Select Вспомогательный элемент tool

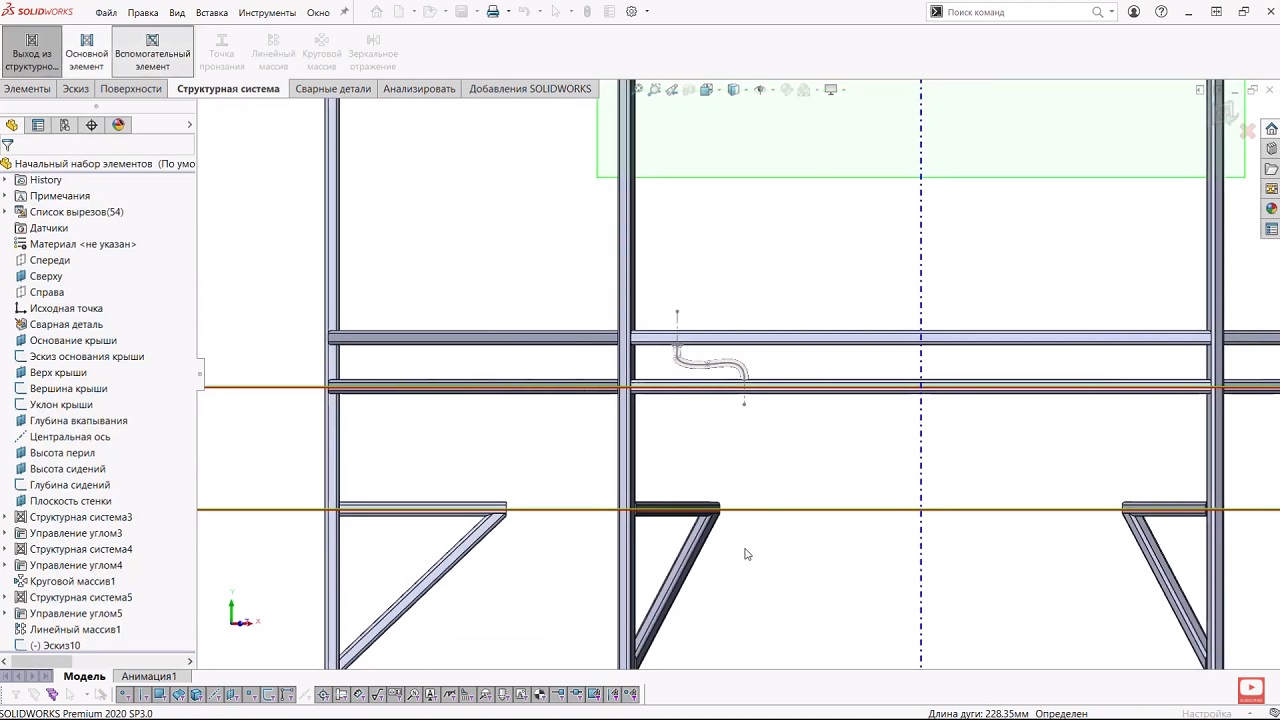point(152,52)
